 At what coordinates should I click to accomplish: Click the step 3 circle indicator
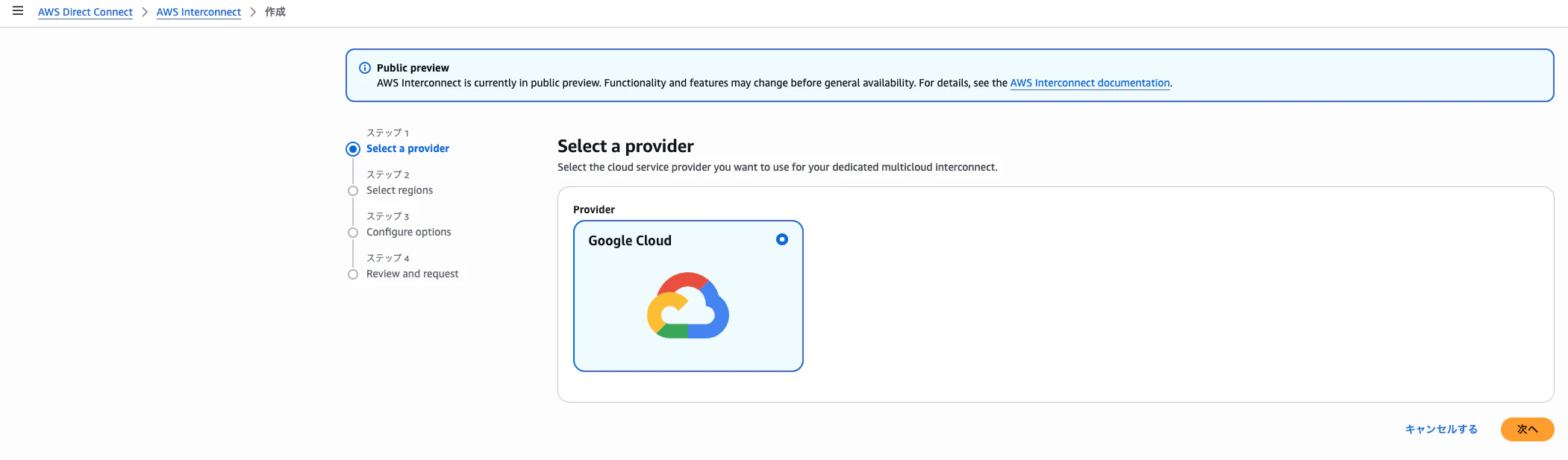[353, 233]
